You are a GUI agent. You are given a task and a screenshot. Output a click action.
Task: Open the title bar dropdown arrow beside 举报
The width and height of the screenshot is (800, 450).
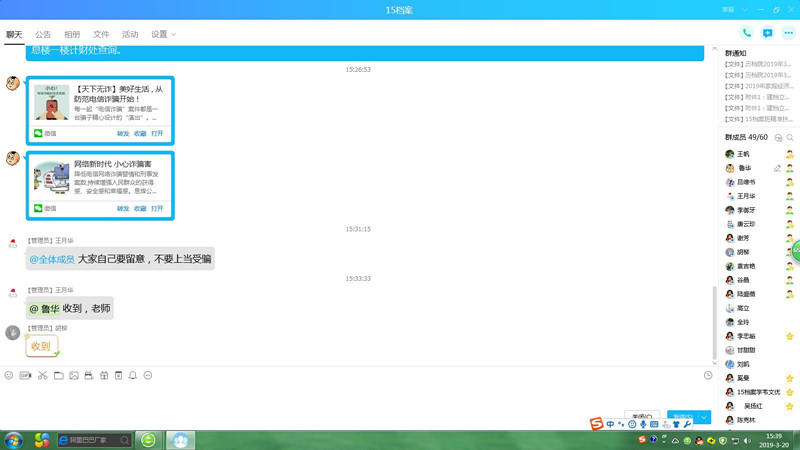[x=745, y=10]
